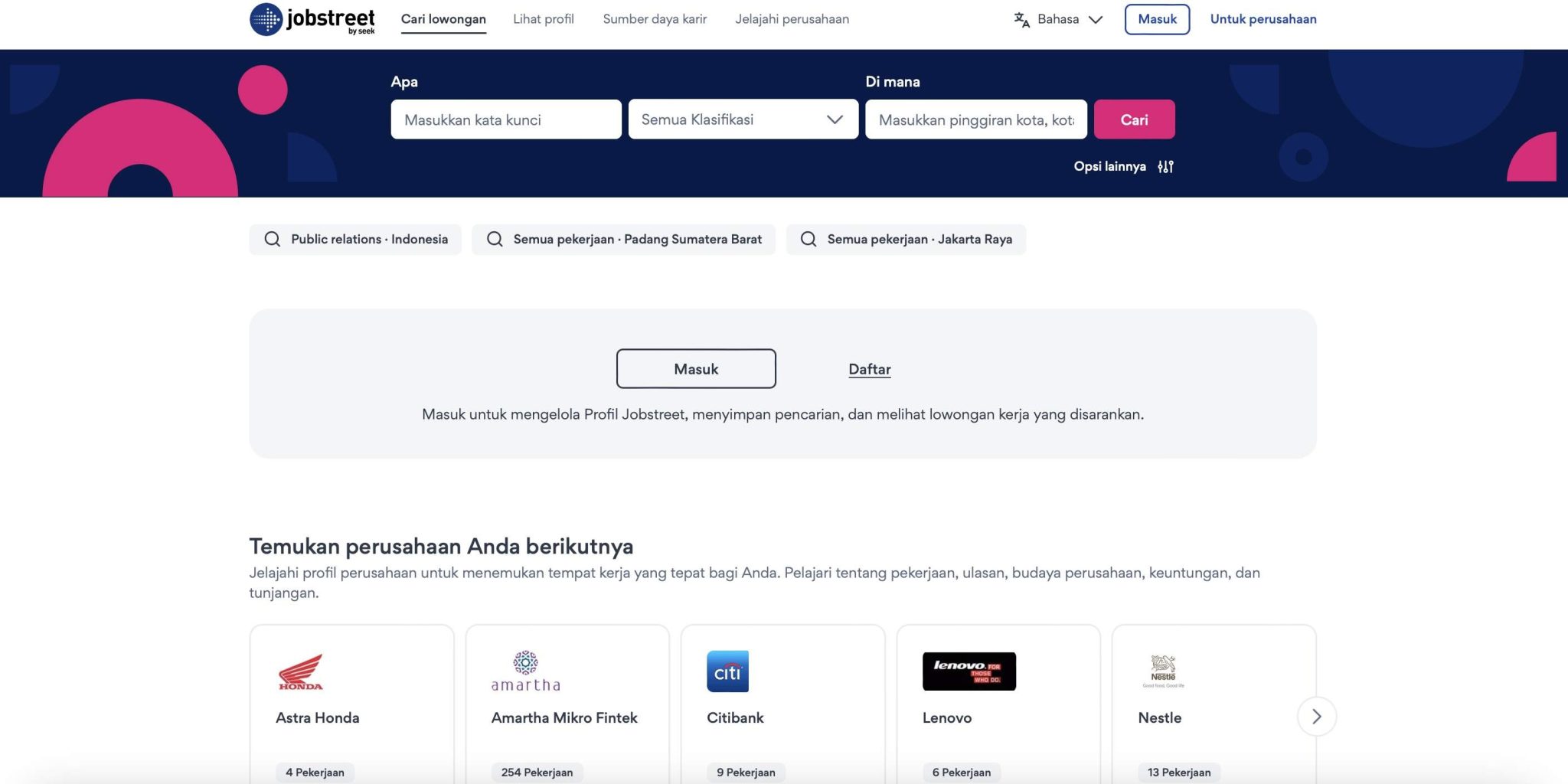Click the Citibank logo
This screenshot has width=1568, height=784.
[x=727, y=671]
